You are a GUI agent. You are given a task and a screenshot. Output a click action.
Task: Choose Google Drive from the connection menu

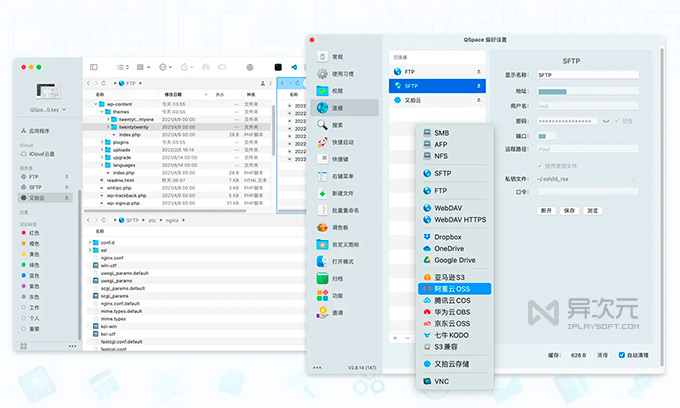[x=454, y=260]
